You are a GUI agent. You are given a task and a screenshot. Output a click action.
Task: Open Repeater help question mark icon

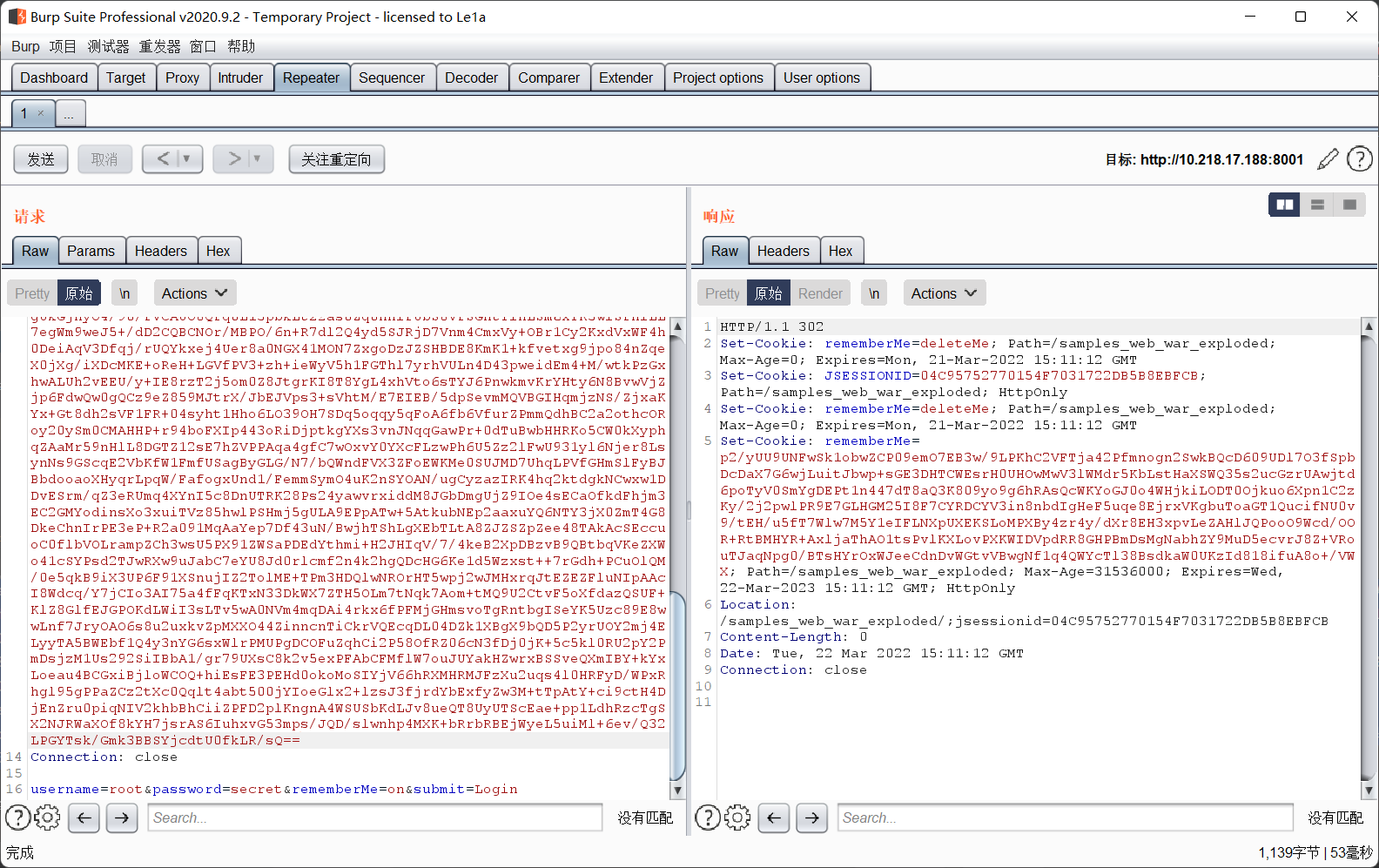(x=1359, y=159)
